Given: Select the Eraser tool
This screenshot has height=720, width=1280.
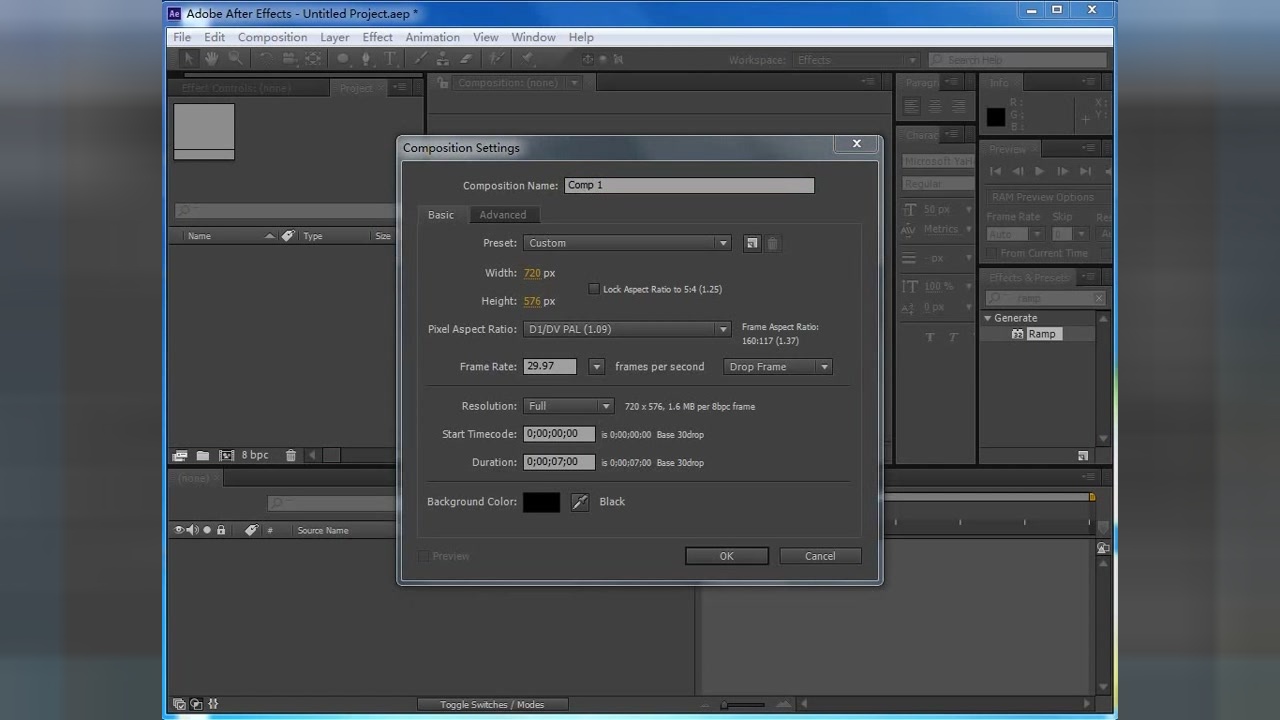Looking at the screenshot, I should click(466, 58).
